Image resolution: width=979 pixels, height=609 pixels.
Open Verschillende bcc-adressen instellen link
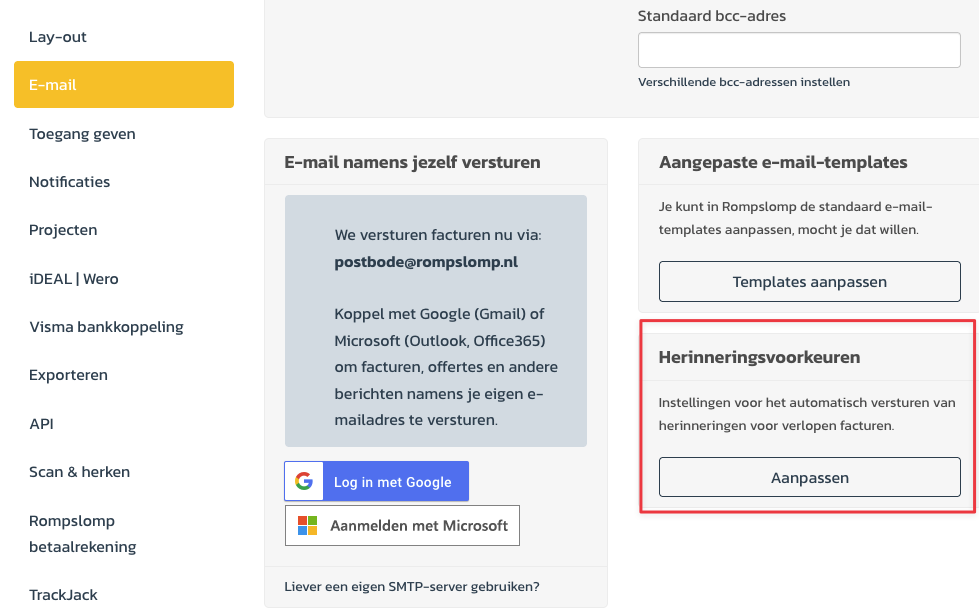pyautogui.click(x=744, y=82)
